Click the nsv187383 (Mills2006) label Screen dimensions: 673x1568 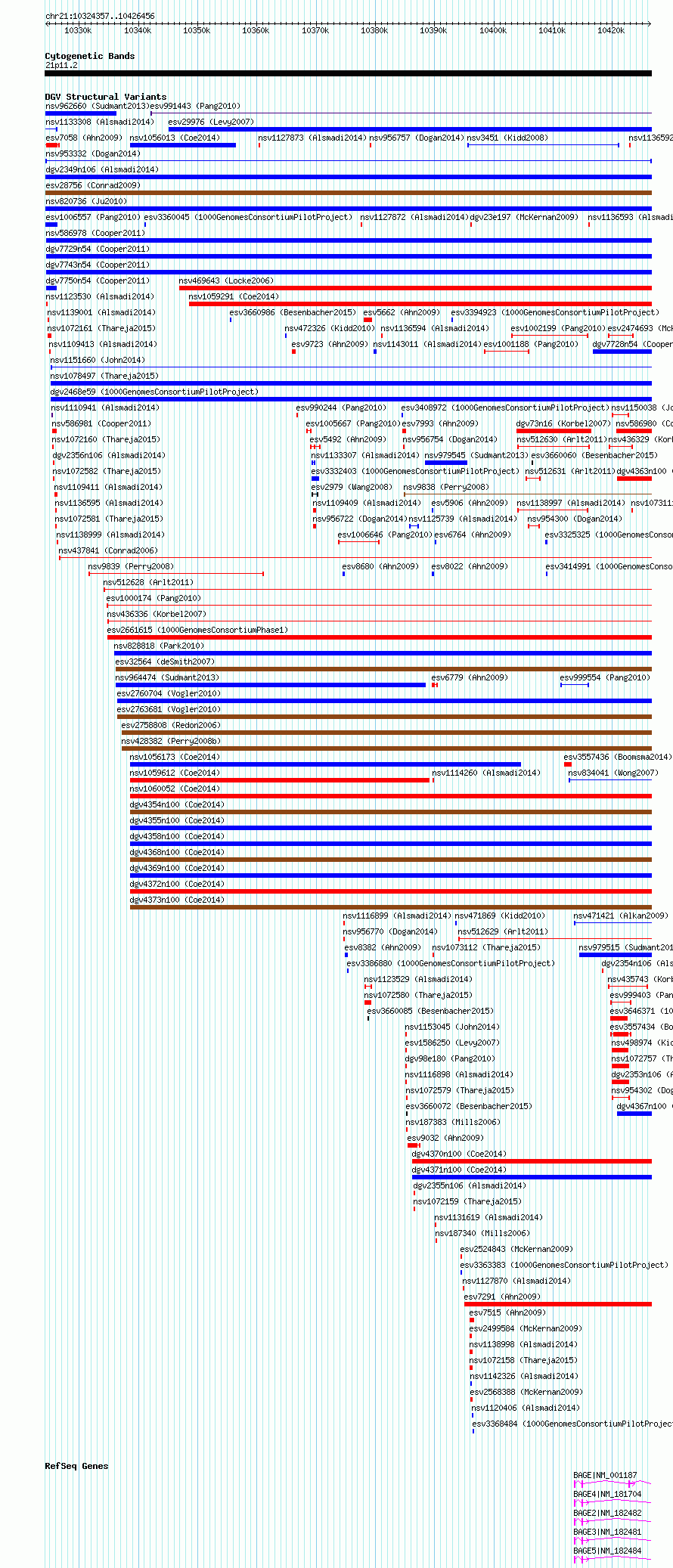[453, 1123]
